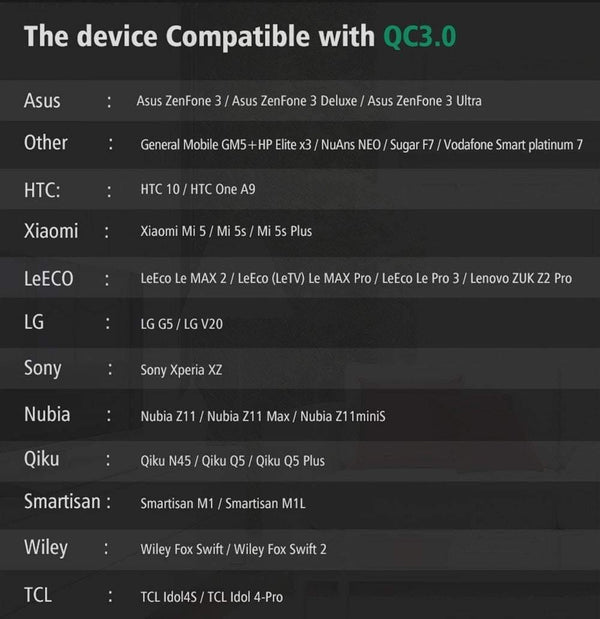Select the Asus brand label

(42, 100)
